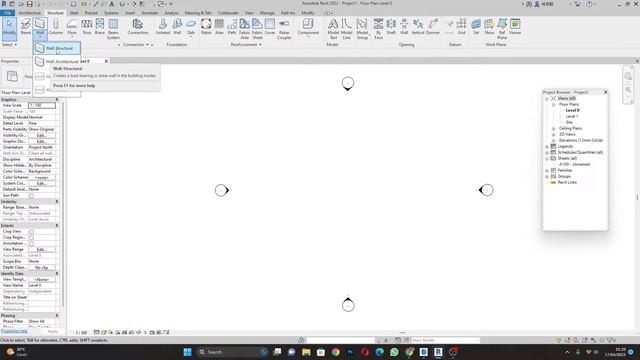Image resolution: width=640 pixels, height=360 pixels.
Task: Choose Wall: Structural from the dropdown menu
Action: (57, 48)
